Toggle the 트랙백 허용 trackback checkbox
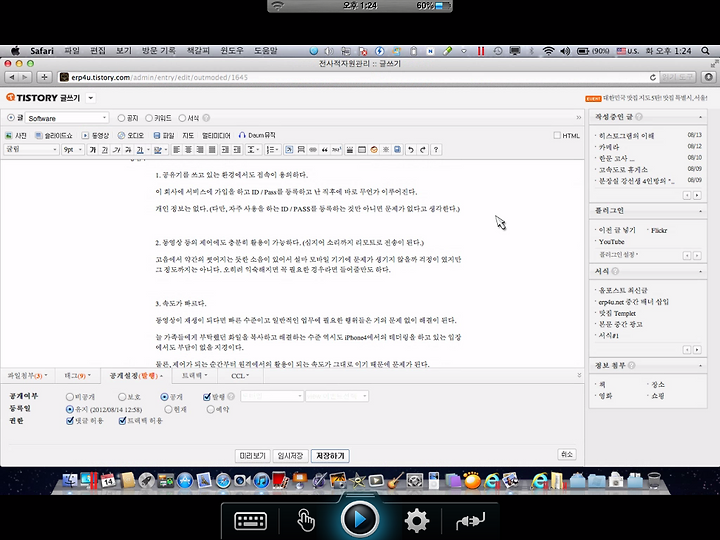The image size is (720, 540). [123, 421]
